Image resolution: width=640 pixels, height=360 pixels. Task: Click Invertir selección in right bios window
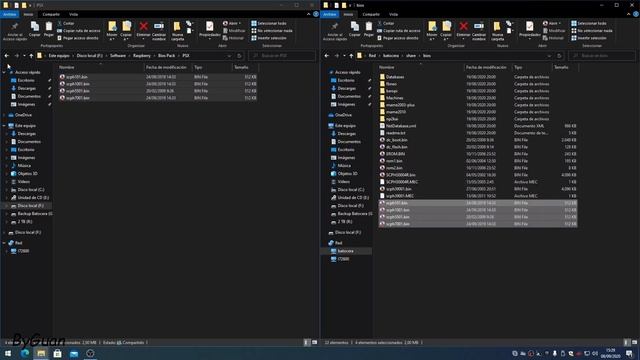[x=589, y=38]
